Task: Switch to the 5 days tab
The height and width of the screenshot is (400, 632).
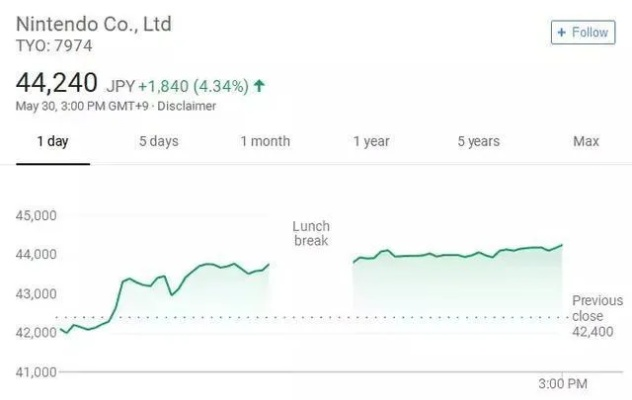Action: [x=158, y=141]
